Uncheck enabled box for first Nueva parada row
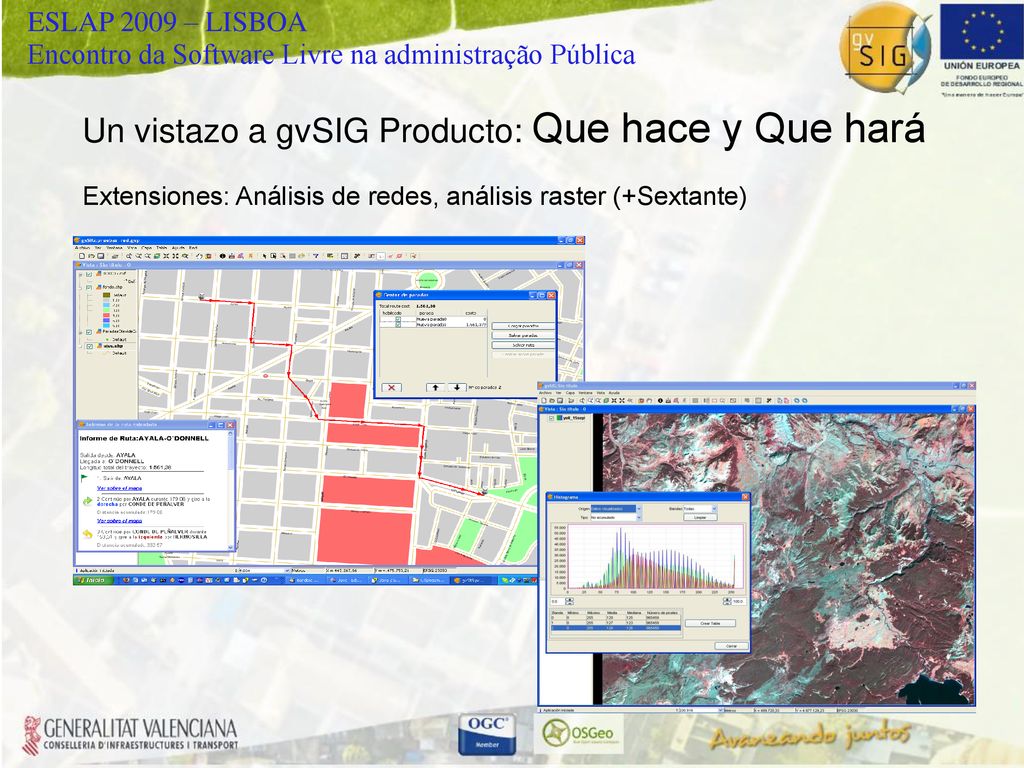 coord(398,319)
